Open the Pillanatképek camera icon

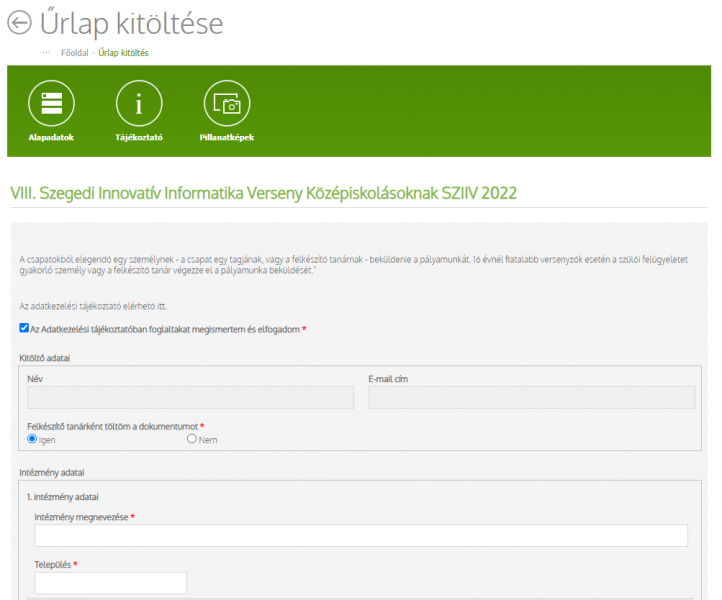(x=227, y=104)
